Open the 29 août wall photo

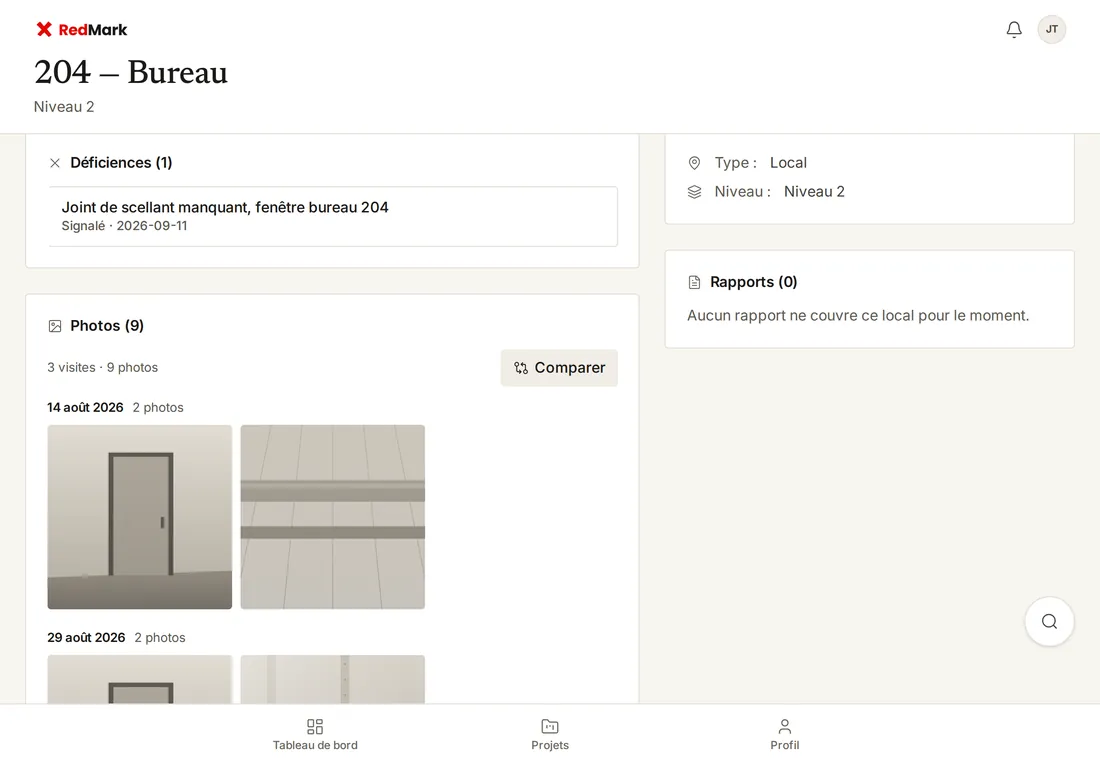pos(333,679)
